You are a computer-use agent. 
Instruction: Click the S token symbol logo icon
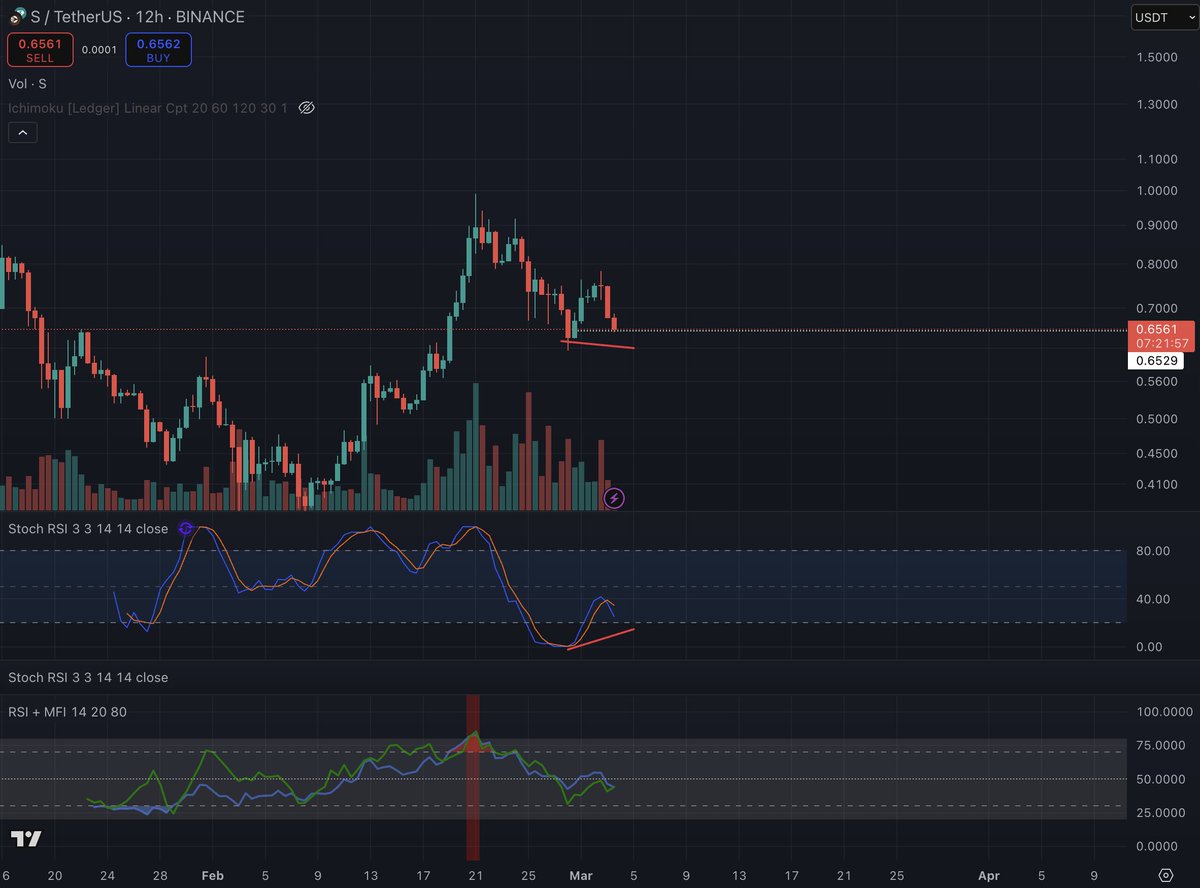point(17,16)
